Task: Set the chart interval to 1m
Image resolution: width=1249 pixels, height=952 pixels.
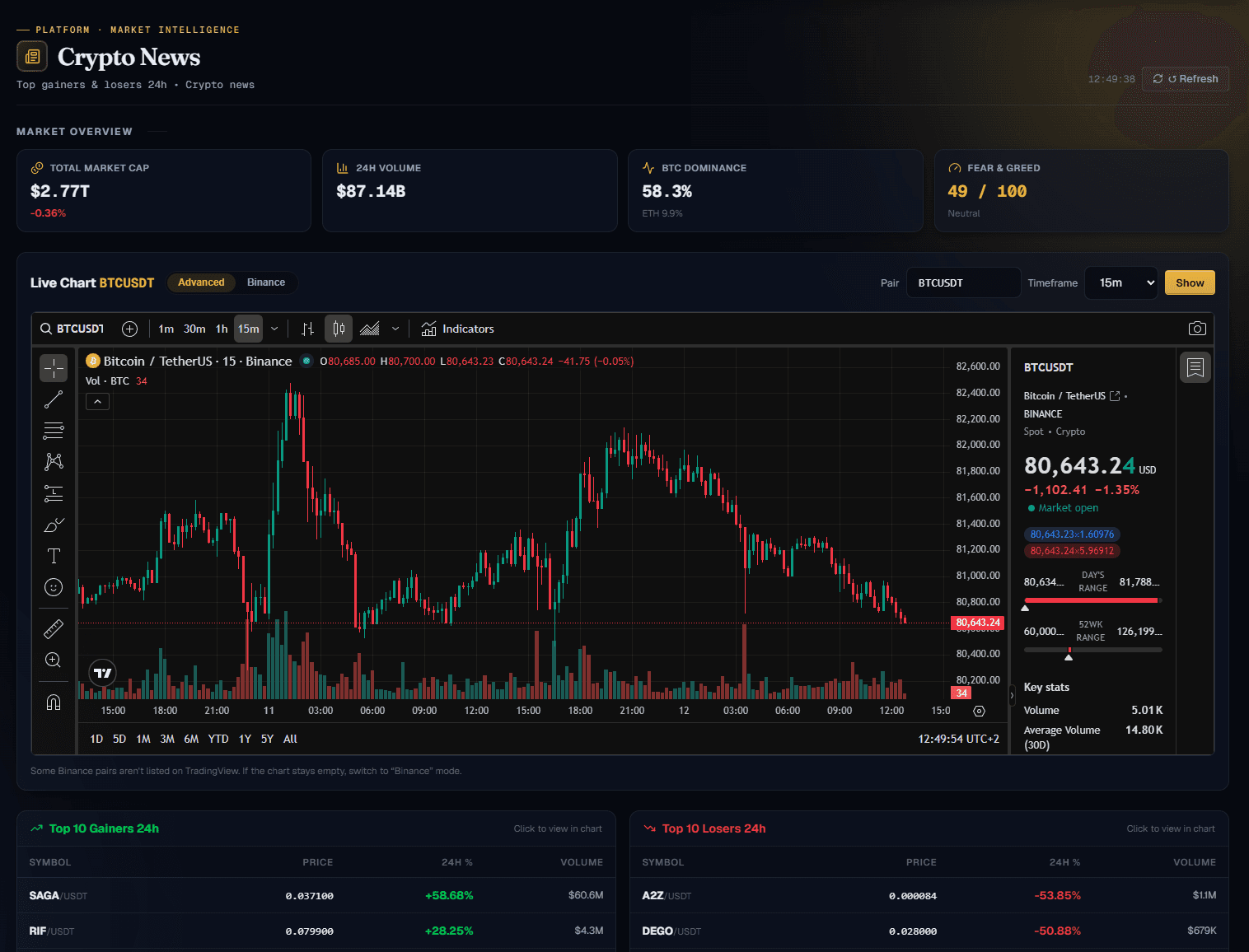Action: [166, 329]
